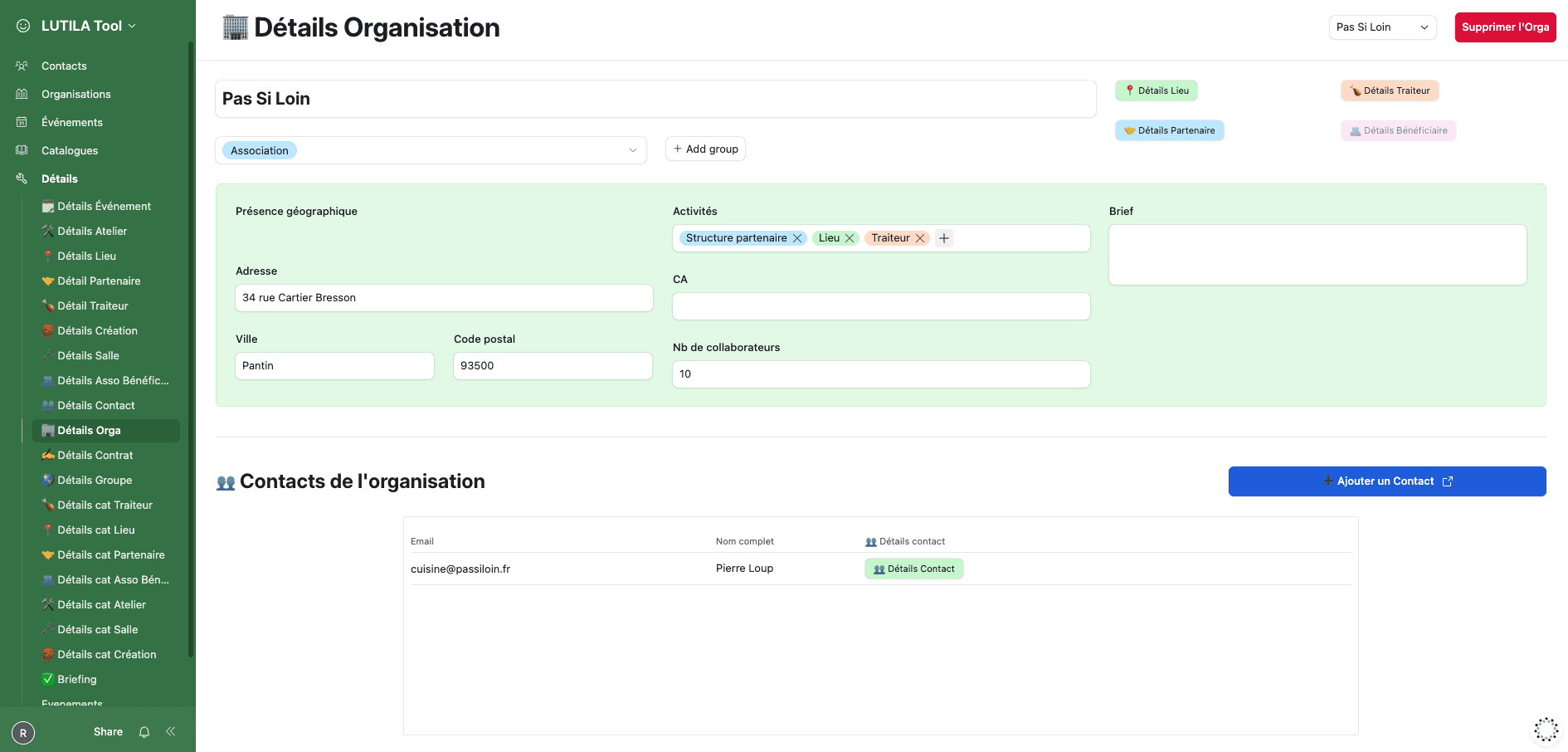
Task: Remove the Structure partenaire activity tag
Action: pos(797,238)
